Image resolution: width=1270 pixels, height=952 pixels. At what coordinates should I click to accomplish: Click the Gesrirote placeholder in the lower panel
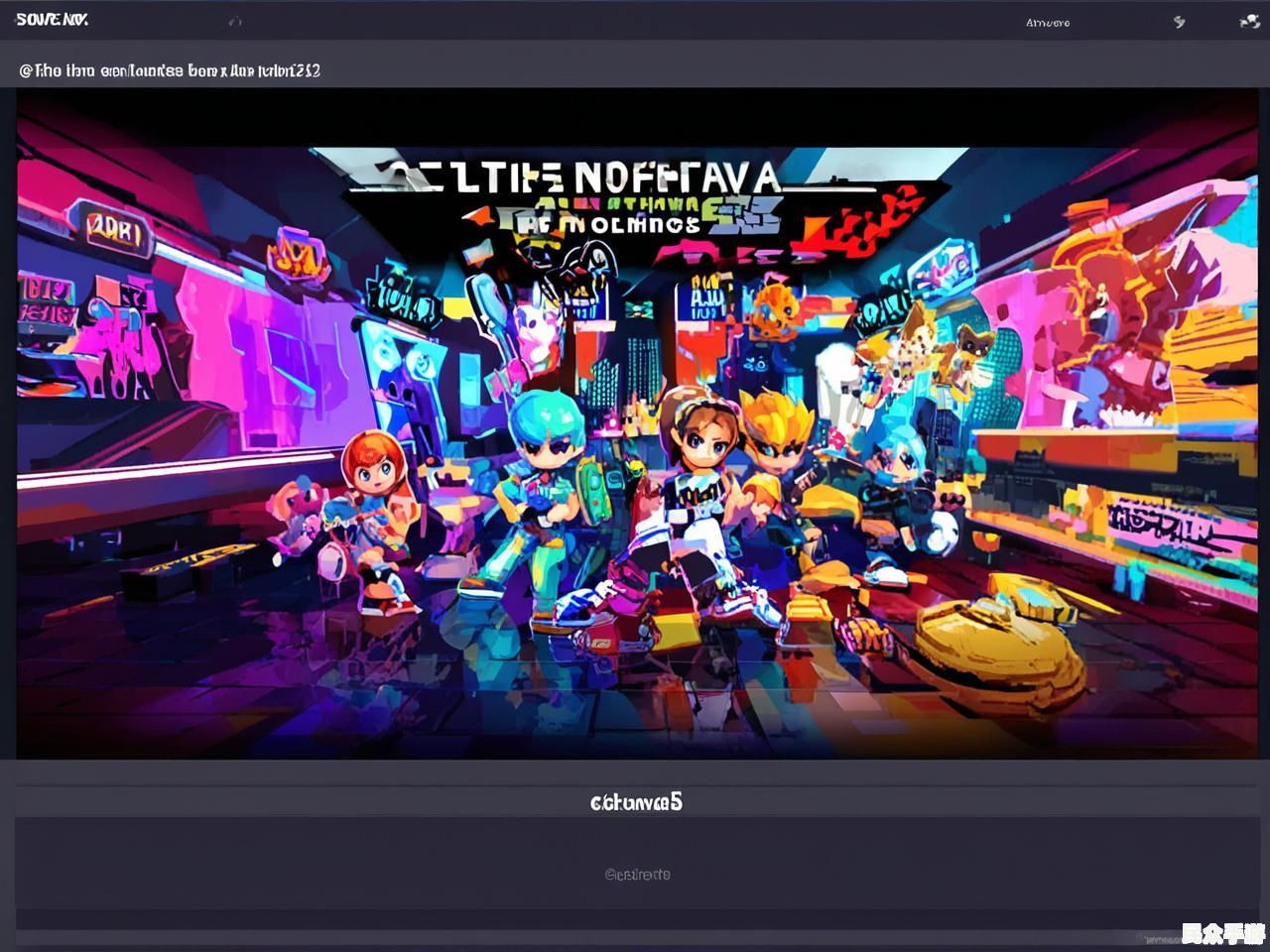coord(637,875)
